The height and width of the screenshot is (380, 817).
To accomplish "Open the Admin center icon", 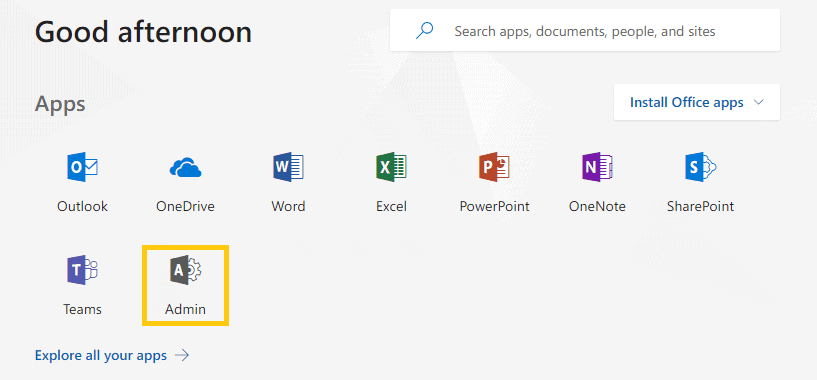I will [x=185, y=271].
